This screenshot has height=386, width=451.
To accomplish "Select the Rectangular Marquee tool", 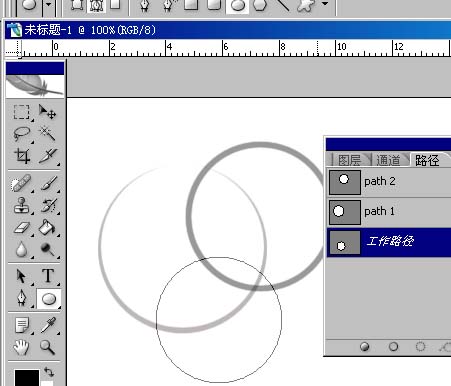I will pyautogui.click(x=21, y=112).
